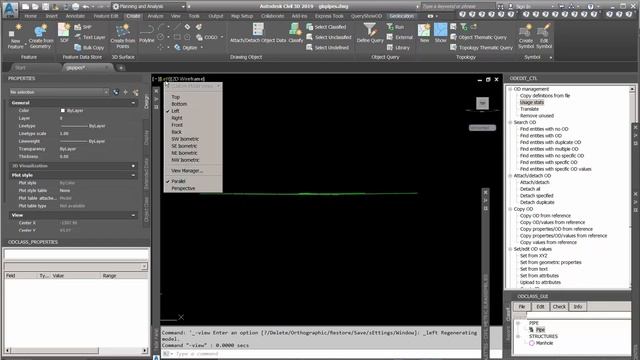This screenshot has height=360, width=640.
Task: Select Manhole under STRUCTURES
Action: (x=544, y=343)
